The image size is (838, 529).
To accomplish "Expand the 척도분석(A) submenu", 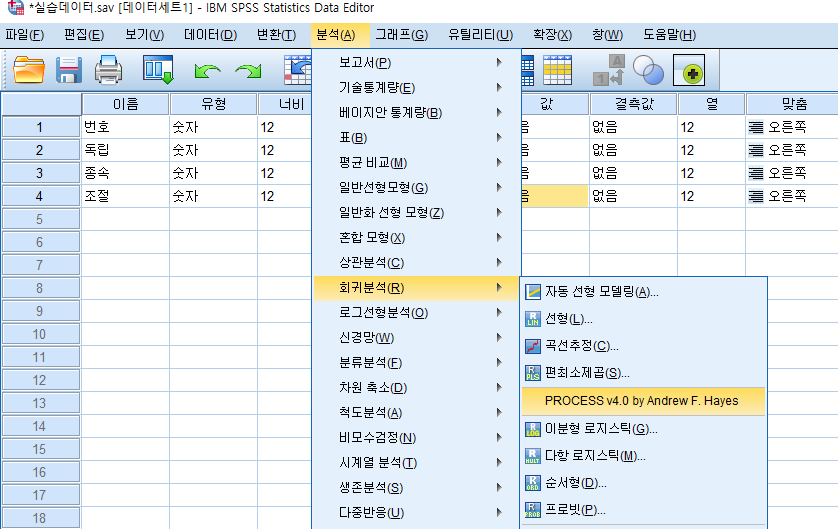I will (416, 413).
